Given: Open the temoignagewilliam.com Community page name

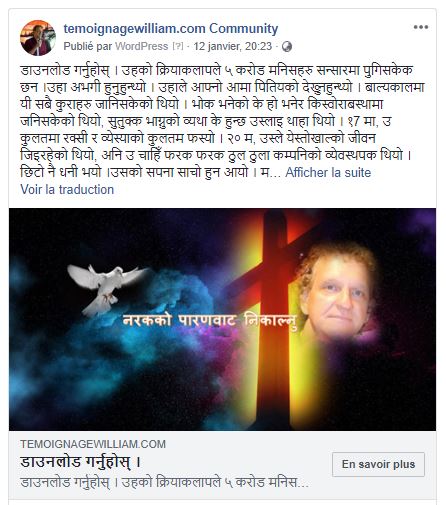Looking at the screenshot, I should 171,29.
